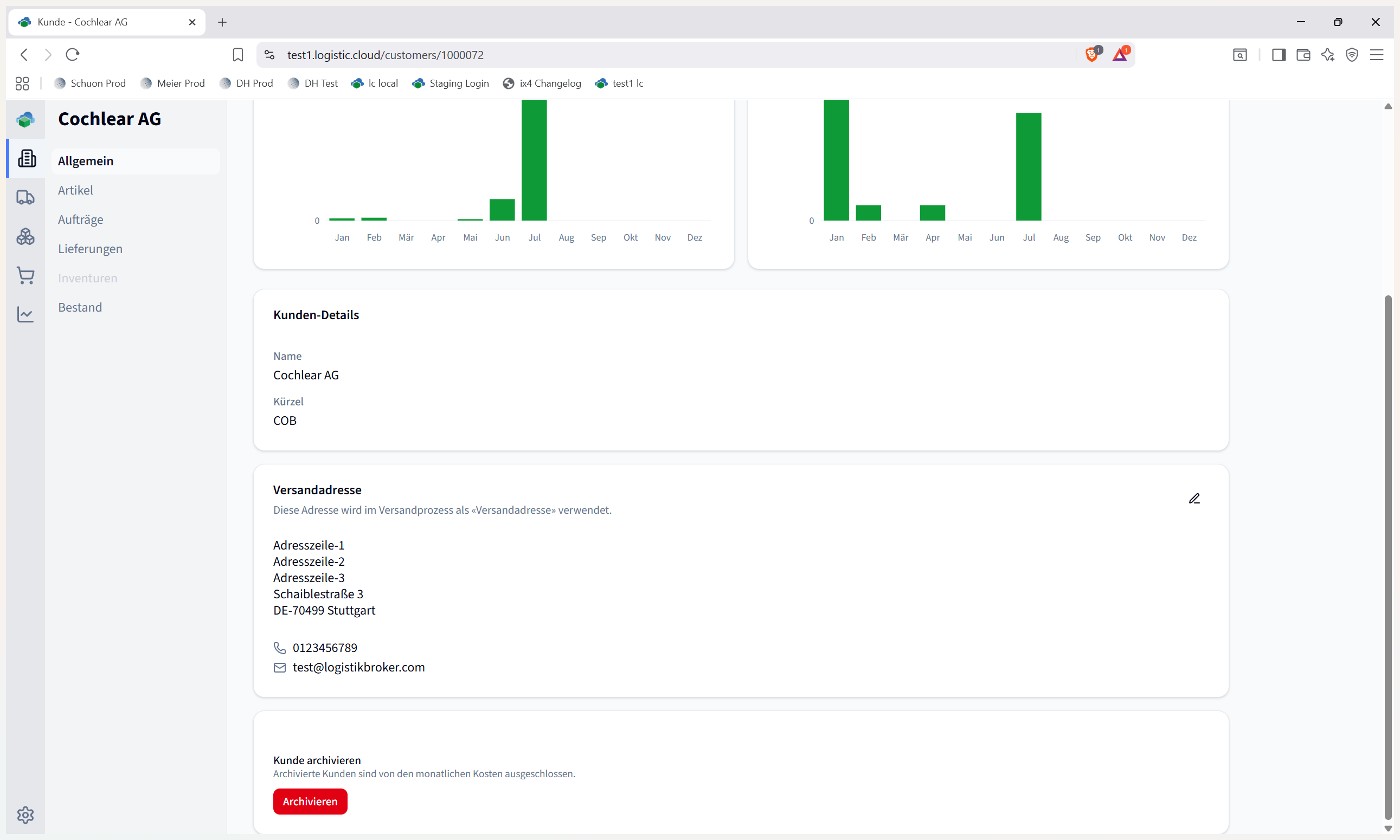Open the truck deliveries icon in sidebar
Viewport: 1400px width, 840px height.
pyautogui.click(x=25, y=197)
